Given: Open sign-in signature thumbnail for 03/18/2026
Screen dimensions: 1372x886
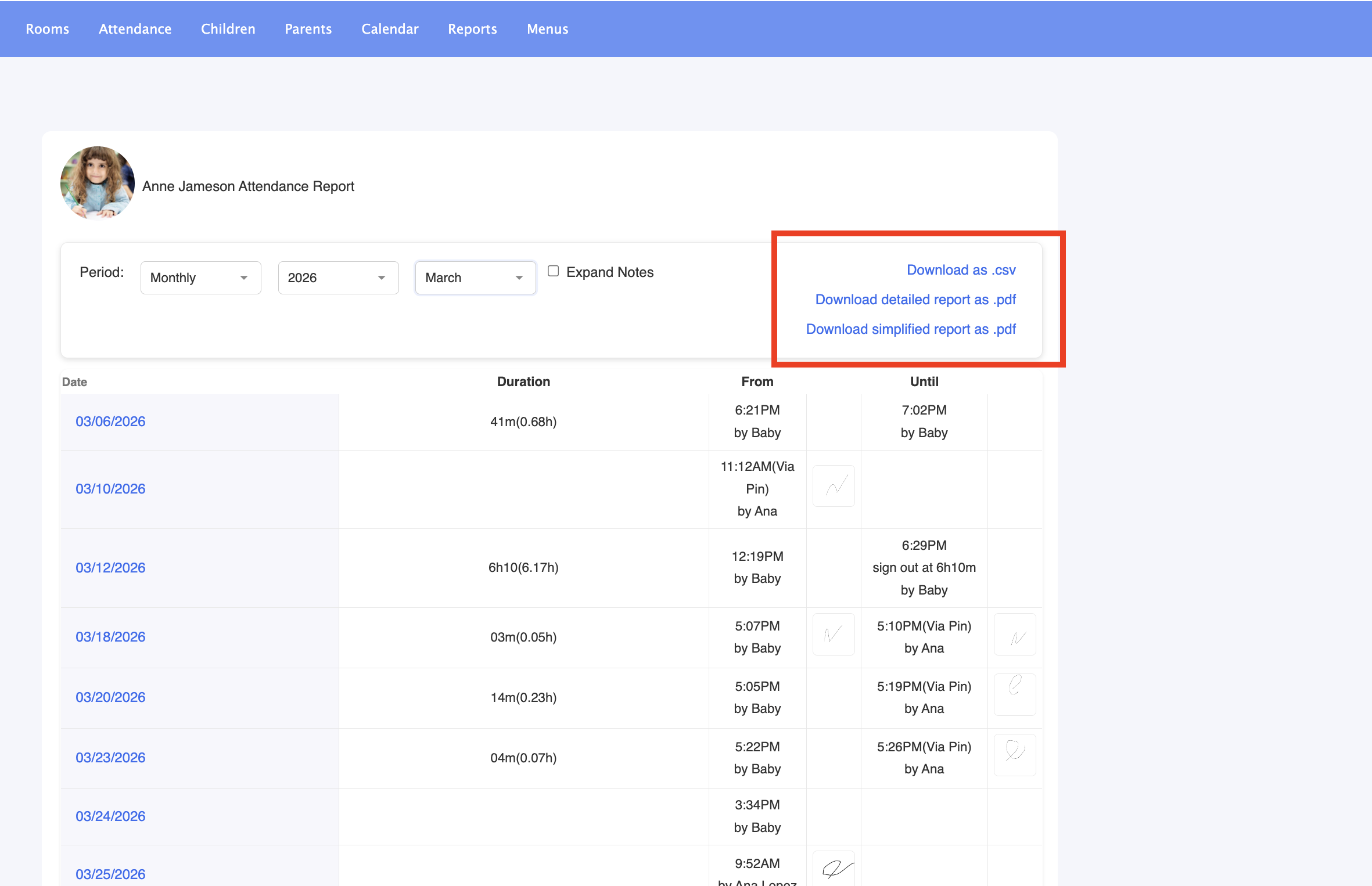Looking at the screenshot, I should tap(833, 634).
